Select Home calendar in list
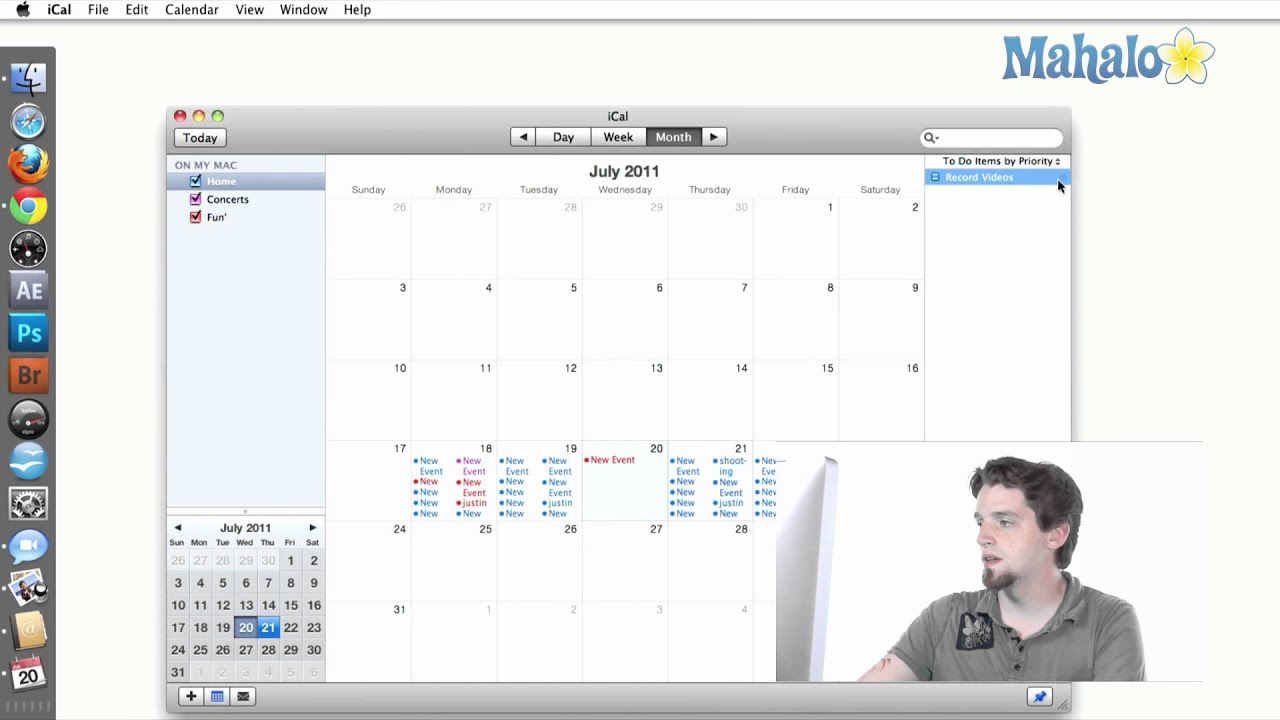 pos(246,181)
